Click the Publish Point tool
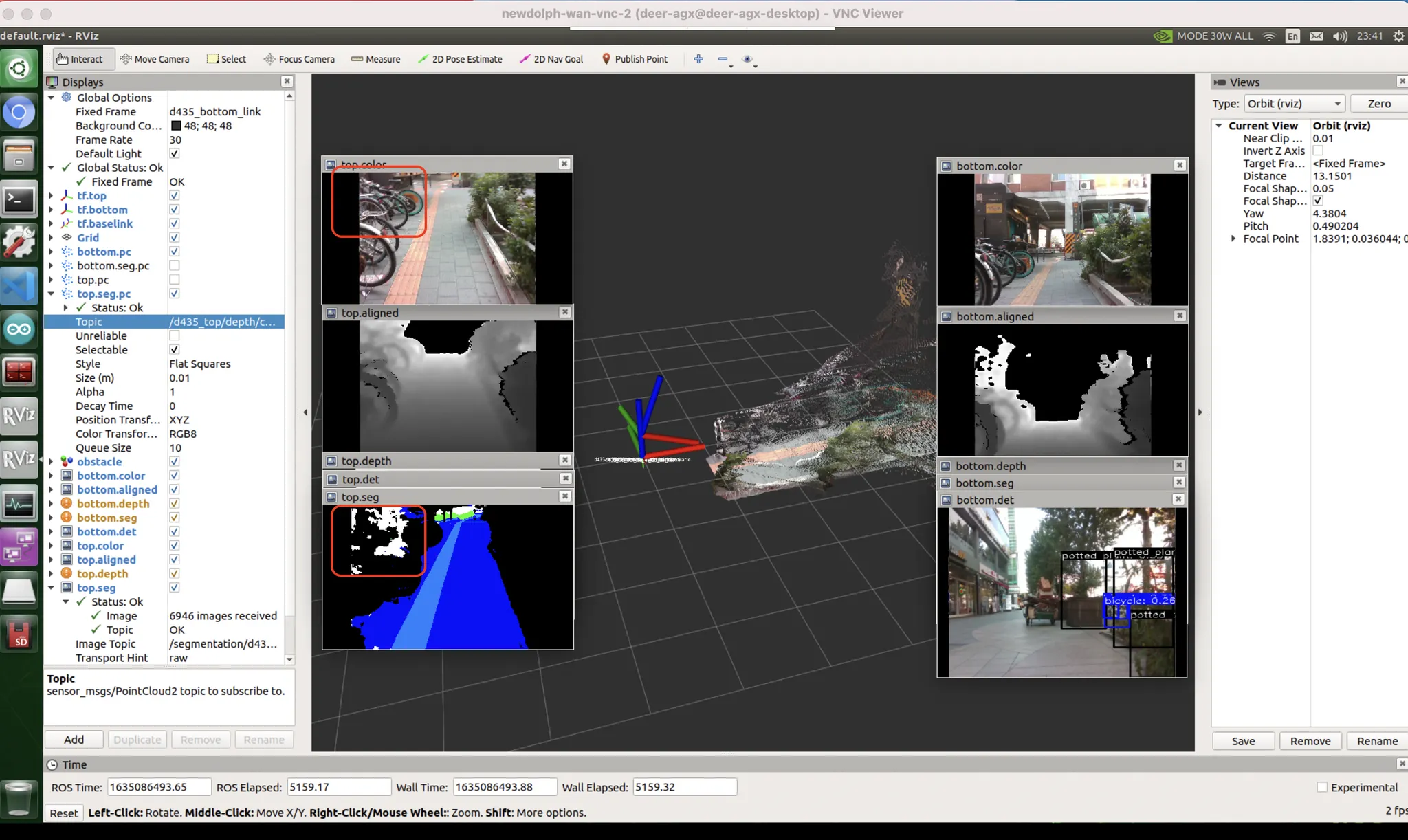Viewport: 1408px width, 840px height. (635, 59)
